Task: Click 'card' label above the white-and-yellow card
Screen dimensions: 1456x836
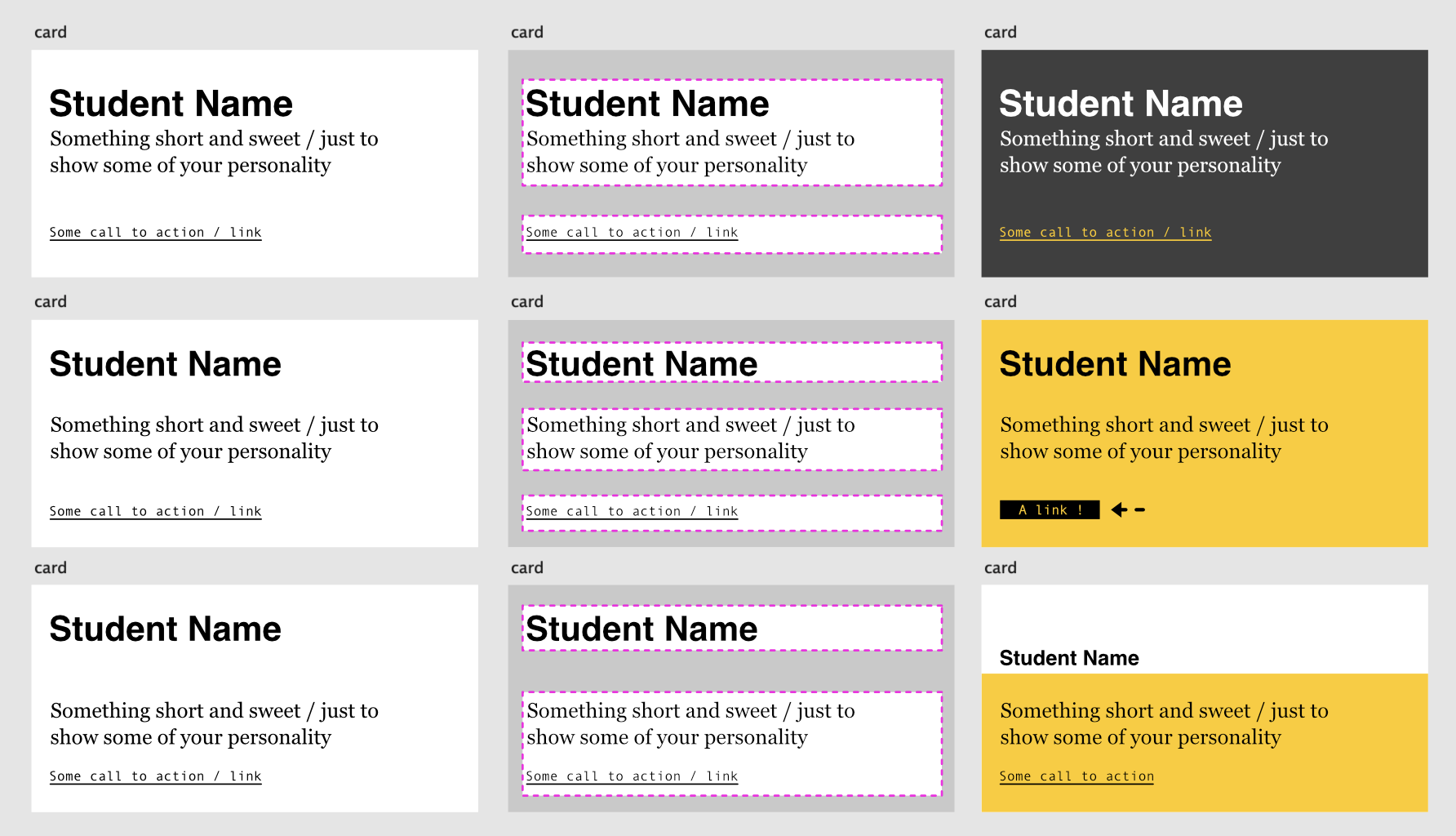Action: click(x=1001, y=568)
